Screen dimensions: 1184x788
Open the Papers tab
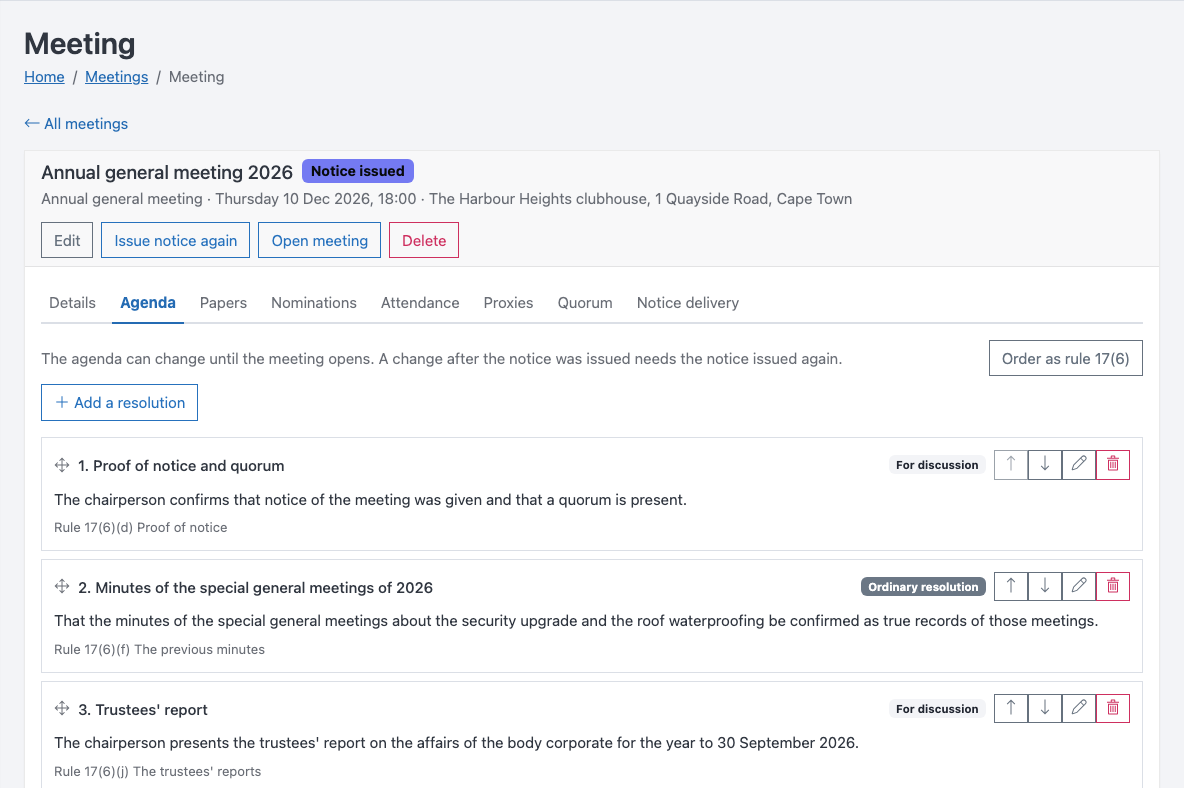(x=224, y=303)
